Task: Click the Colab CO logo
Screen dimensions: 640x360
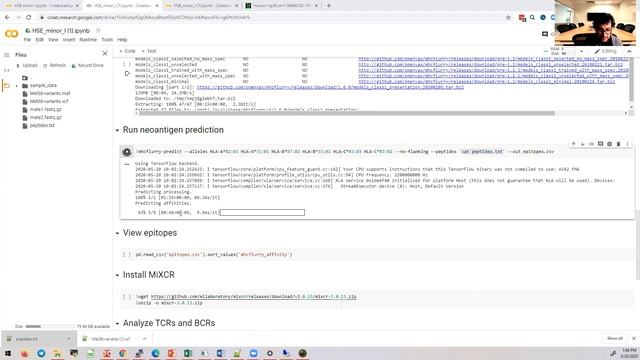Action: (x=11, y=34)
